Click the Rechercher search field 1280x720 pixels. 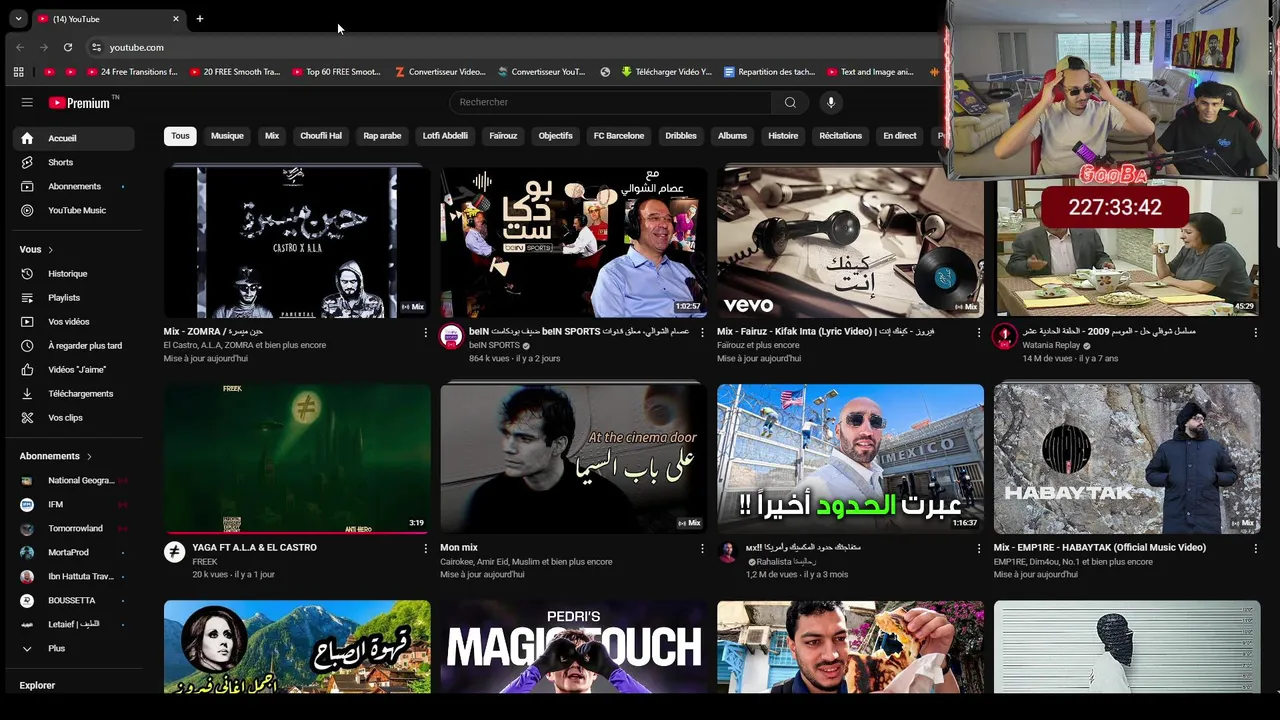pos(610,102)
